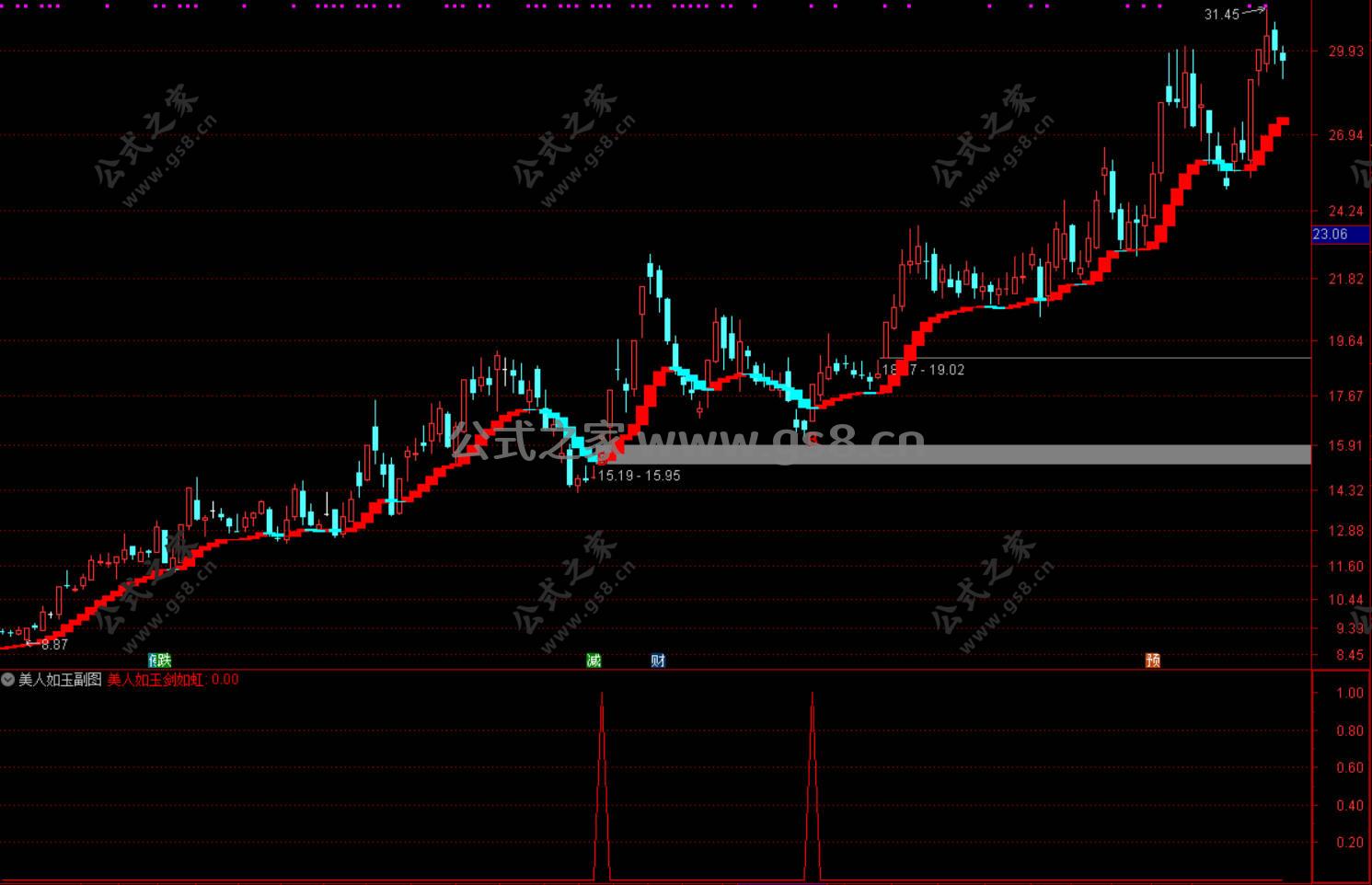This screenshot has height=885, width=1372.
Task: Click the 0.20 sub-chart axis label
Action: coord(1350,843)
